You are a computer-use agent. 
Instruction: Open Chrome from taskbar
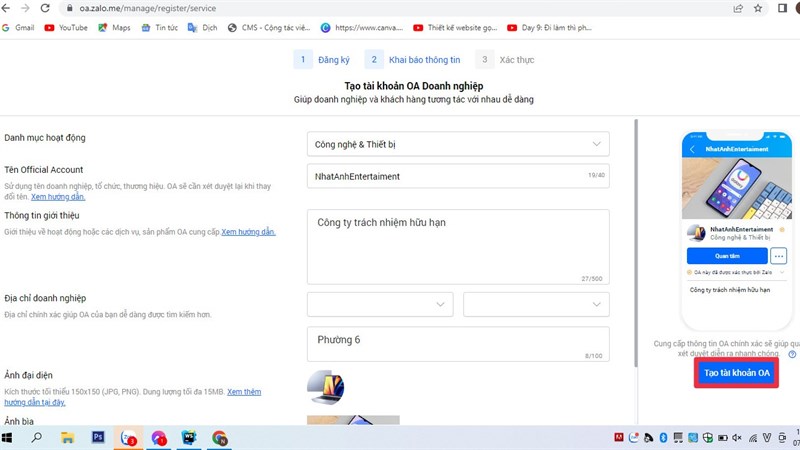pos(219,438)
